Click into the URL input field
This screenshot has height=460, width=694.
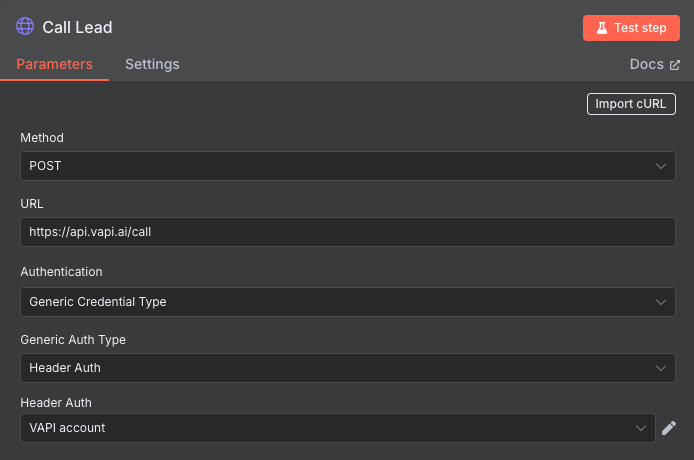point(348,232)
